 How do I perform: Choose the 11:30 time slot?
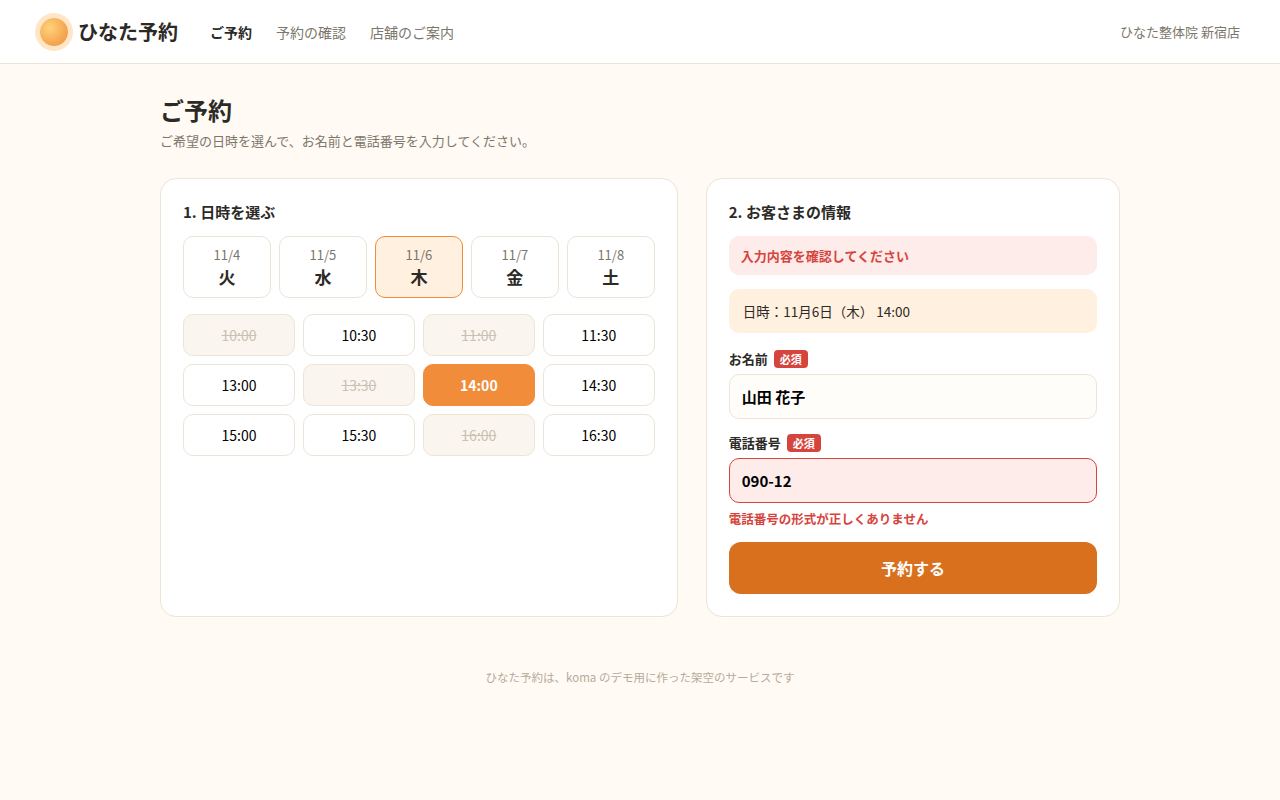pyautogui.click(x=599, y=335)
